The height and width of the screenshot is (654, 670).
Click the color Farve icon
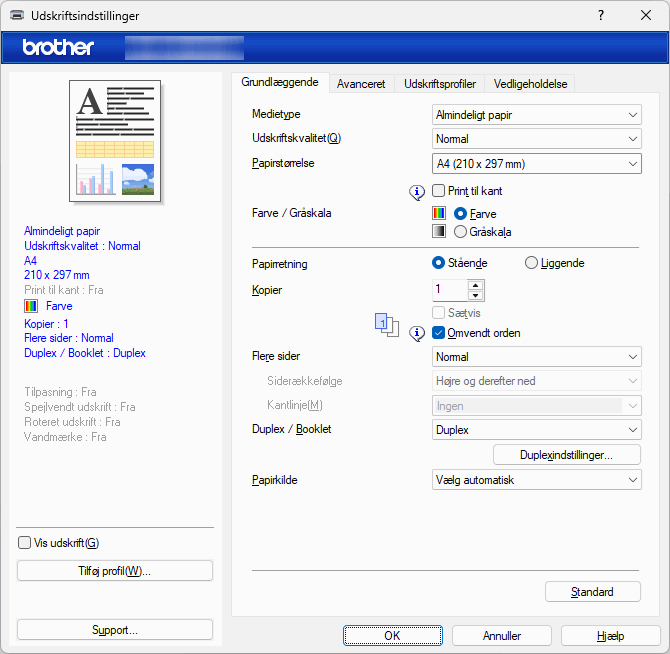click(x=439, y=213)
